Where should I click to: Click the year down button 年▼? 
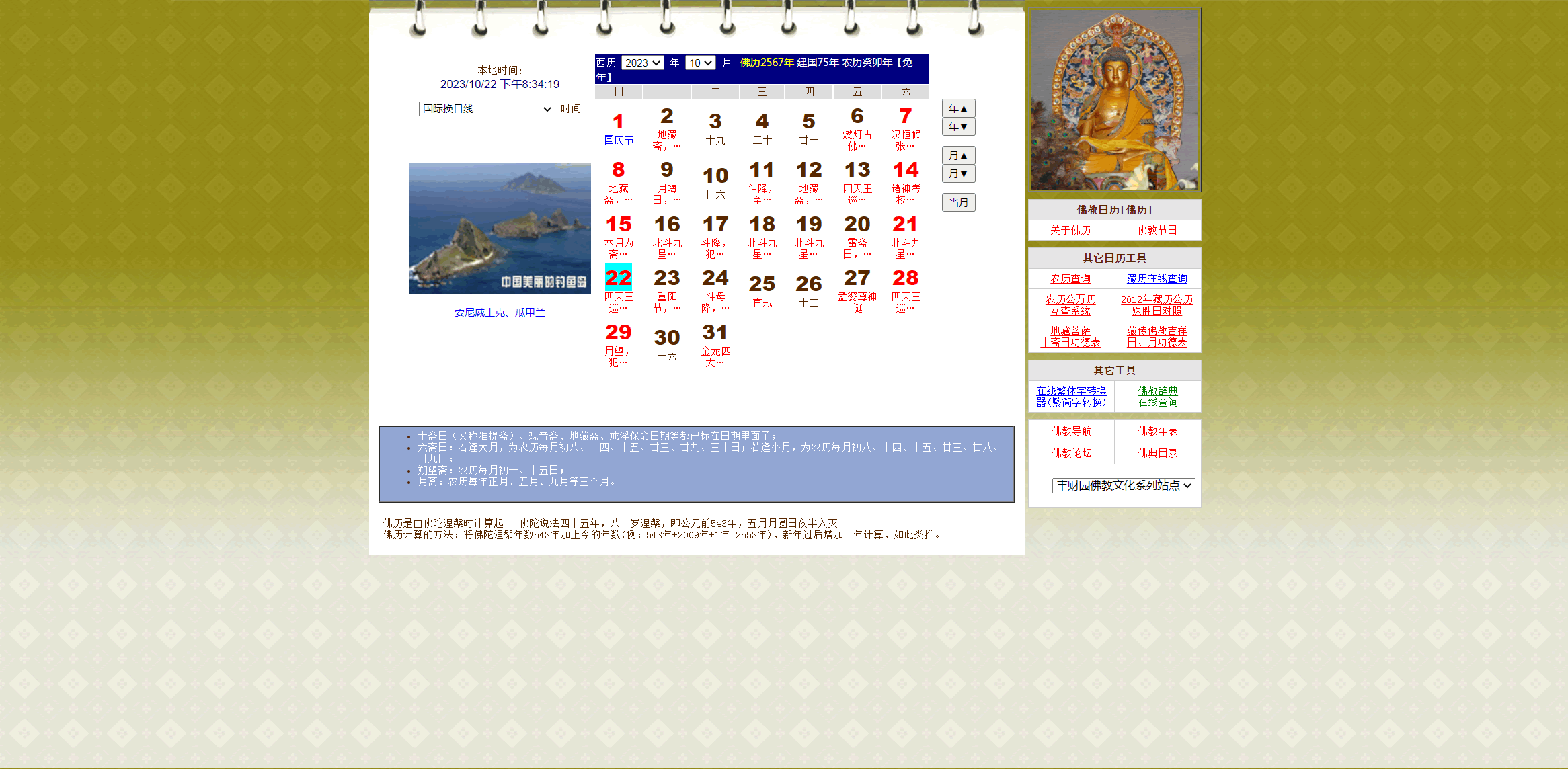958,126
